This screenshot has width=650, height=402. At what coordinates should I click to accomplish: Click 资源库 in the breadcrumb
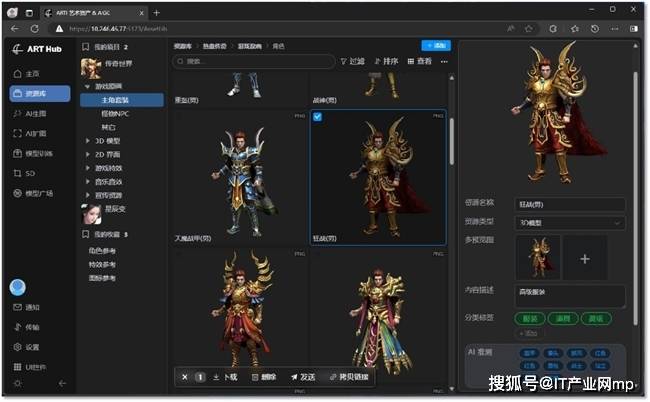(x=183, y=46)
